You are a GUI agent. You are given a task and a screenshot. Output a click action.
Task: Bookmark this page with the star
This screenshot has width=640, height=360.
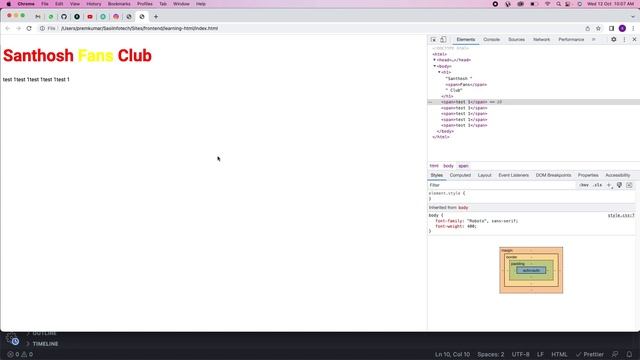[598, 29]
